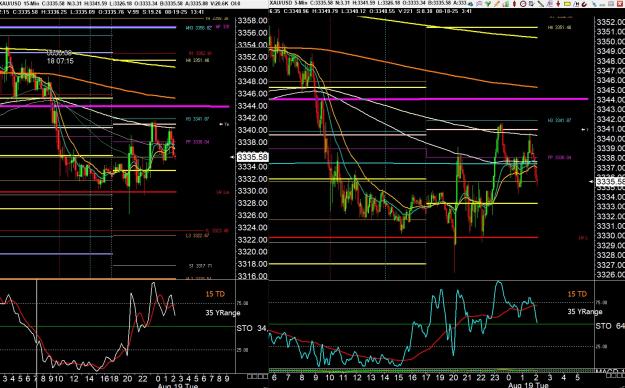Image resolution: width=625 pixels, height=388 pixels.
Task: Maximize the right chart window
Action: (611, 4)
